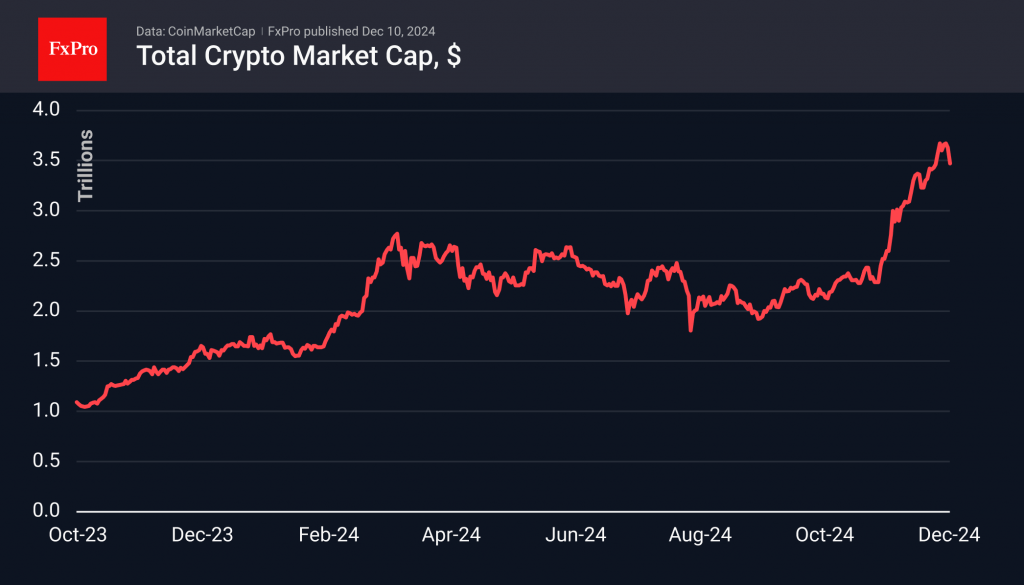Image resolution: width=1024 pixels, height=585 pixels.
Task: Click the 2.5 y-axis tick label
Action: tap(47, 260)
